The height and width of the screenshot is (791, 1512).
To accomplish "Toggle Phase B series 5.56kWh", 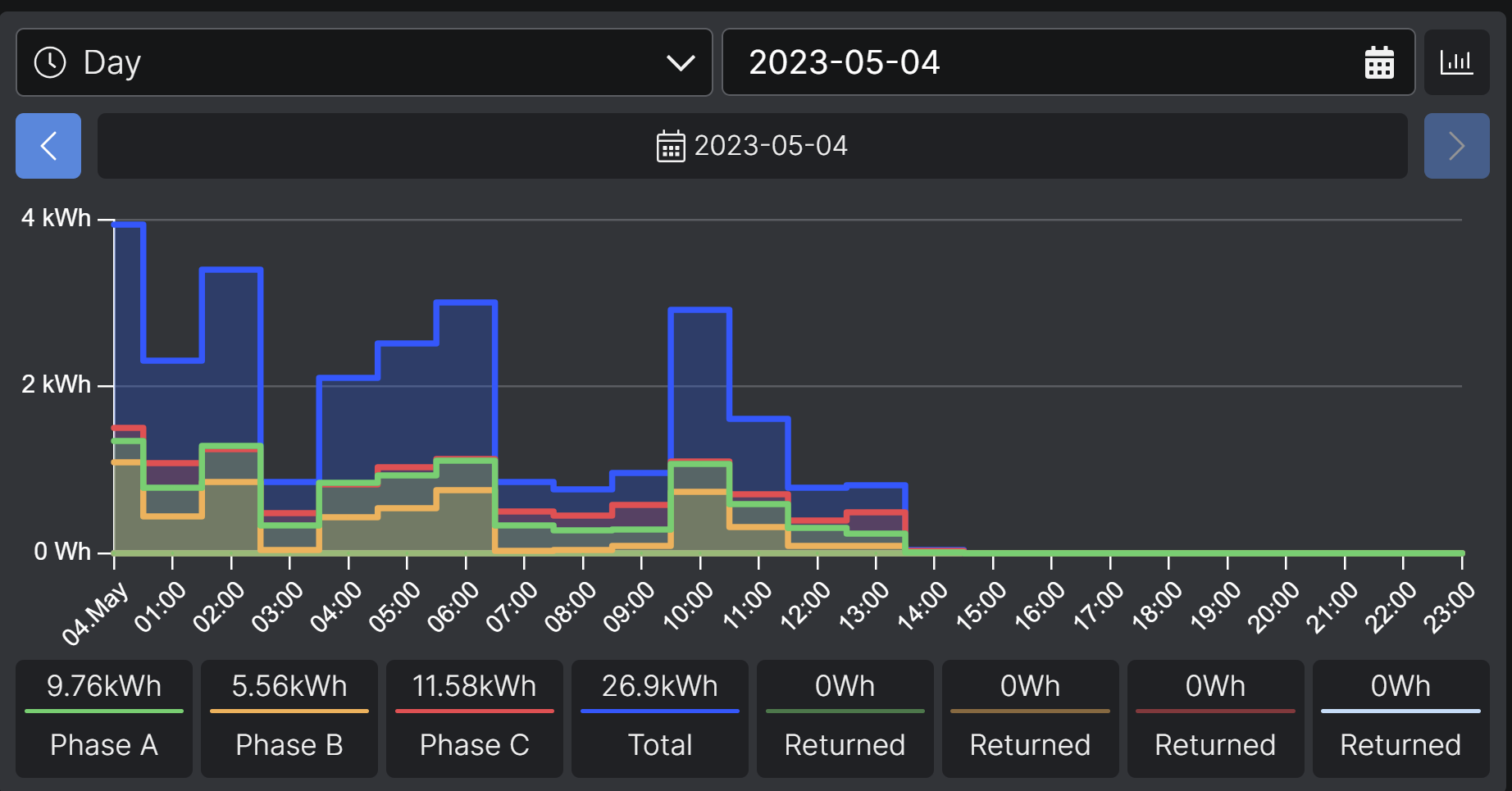I will tap(289, 718).
